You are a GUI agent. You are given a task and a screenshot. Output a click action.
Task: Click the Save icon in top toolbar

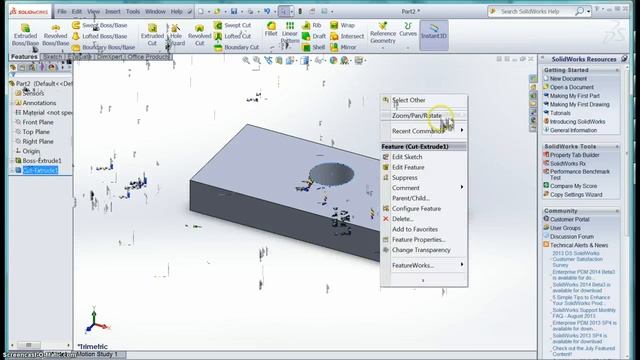[234, 11]
